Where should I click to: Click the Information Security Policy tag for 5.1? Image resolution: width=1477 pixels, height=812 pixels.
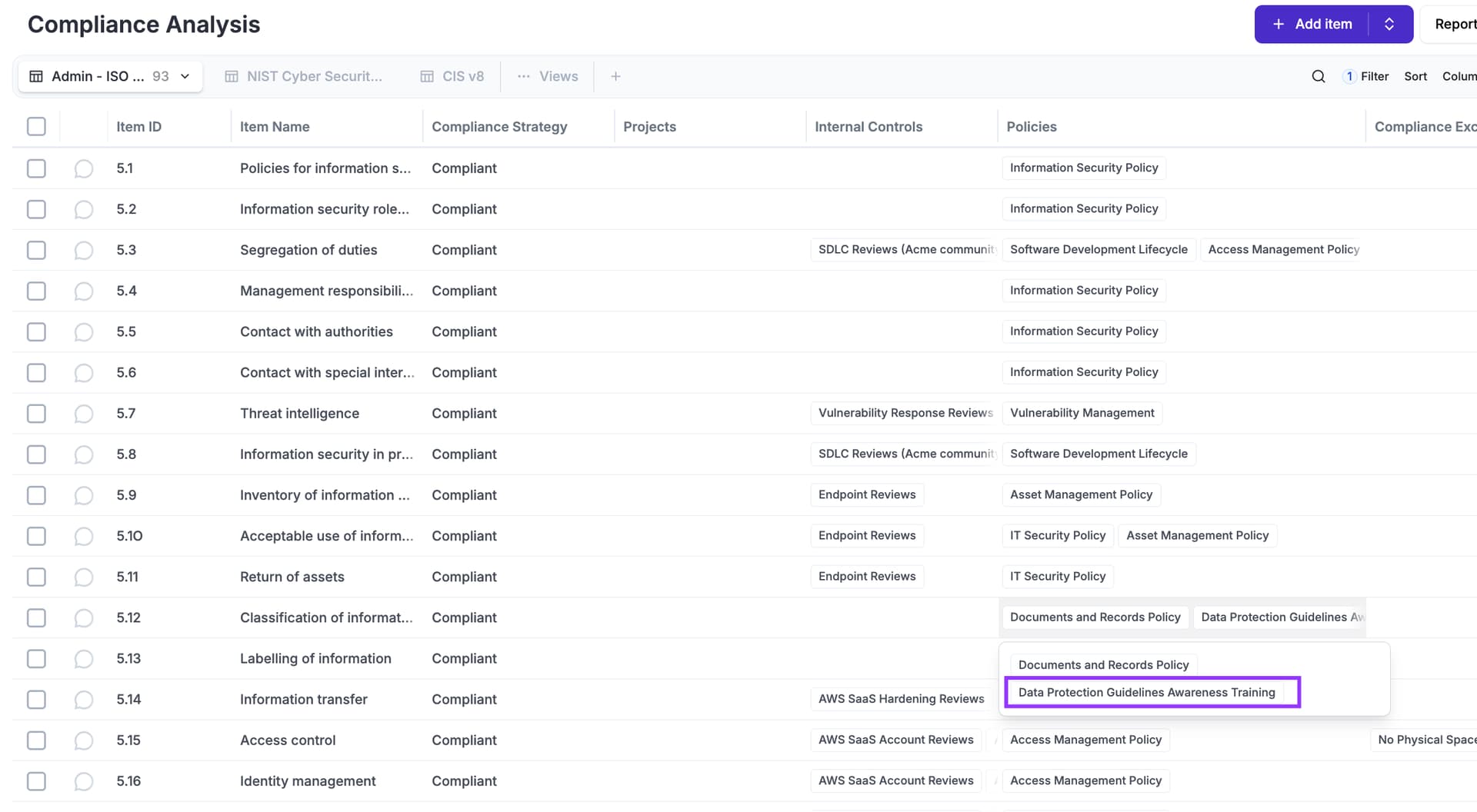pyautogui.click(x=1083, y=168)
